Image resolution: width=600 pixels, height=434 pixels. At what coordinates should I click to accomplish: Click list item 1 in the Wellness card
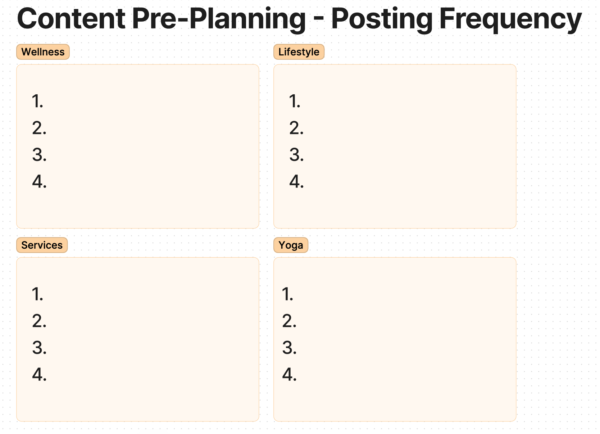(38, 101)
